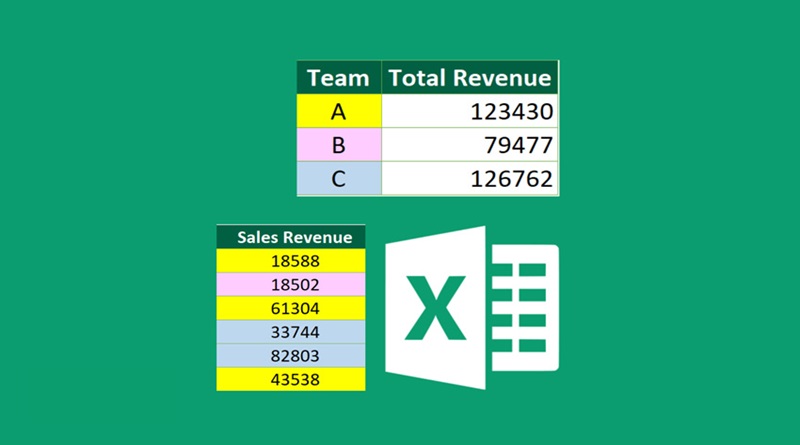Click the pink Team B cell
Viewport: 800px width, 445px height.
click(338, 145)
